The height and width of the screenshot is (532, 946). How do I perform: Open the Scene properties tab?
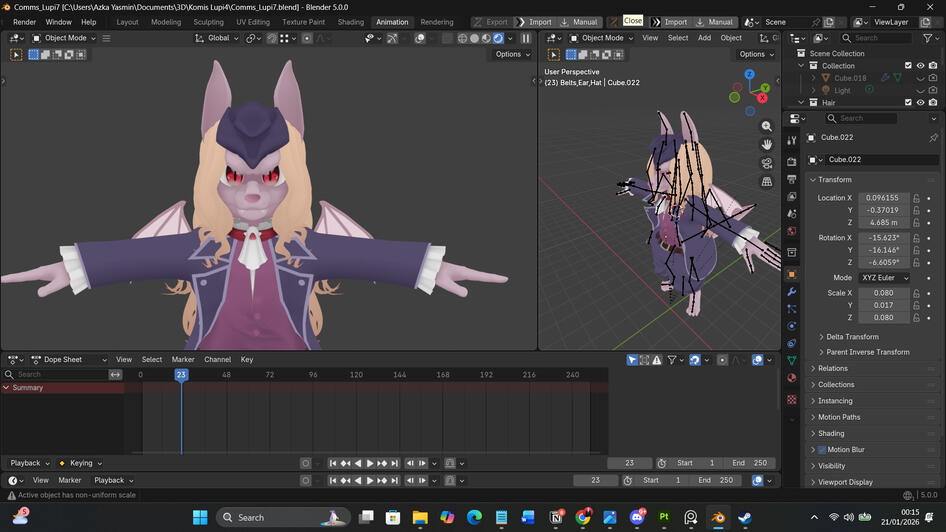coord(792,214)
